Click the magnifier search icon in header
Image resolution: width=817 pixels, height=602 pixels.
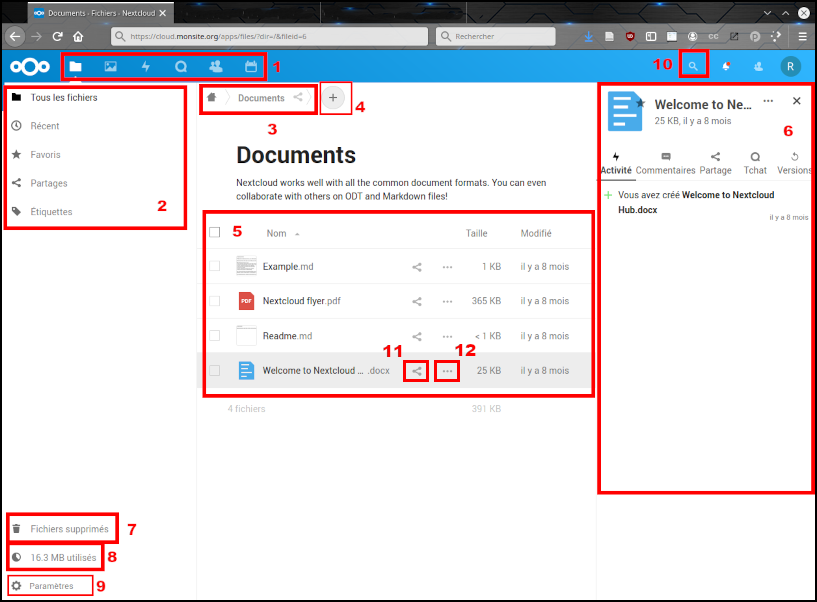[x=692, y=66]
